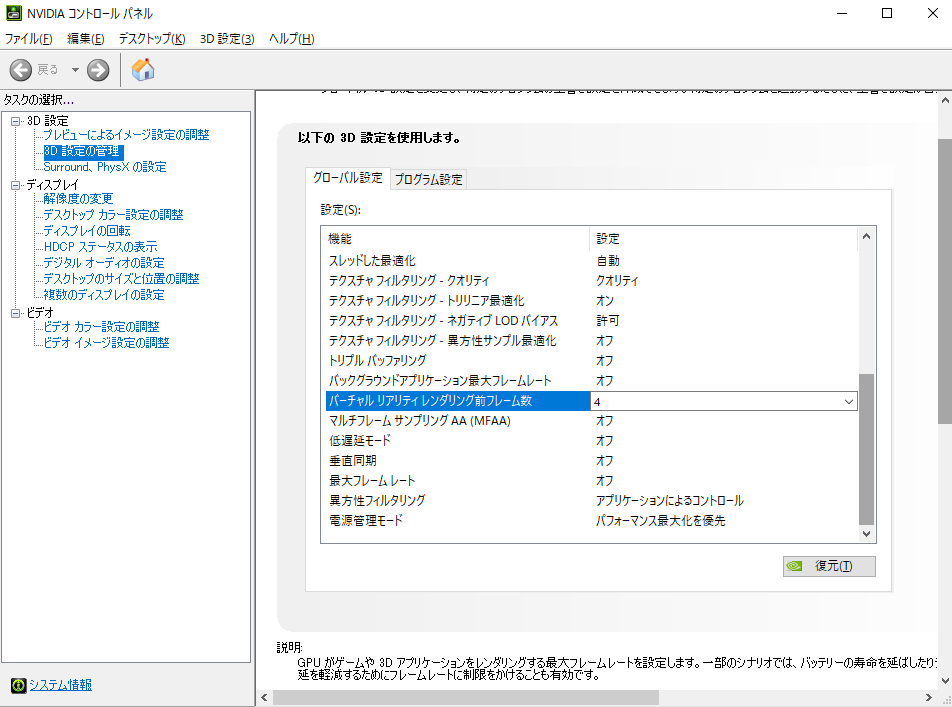Click settings list vertical scrollbar thumb

coord(866,449)
